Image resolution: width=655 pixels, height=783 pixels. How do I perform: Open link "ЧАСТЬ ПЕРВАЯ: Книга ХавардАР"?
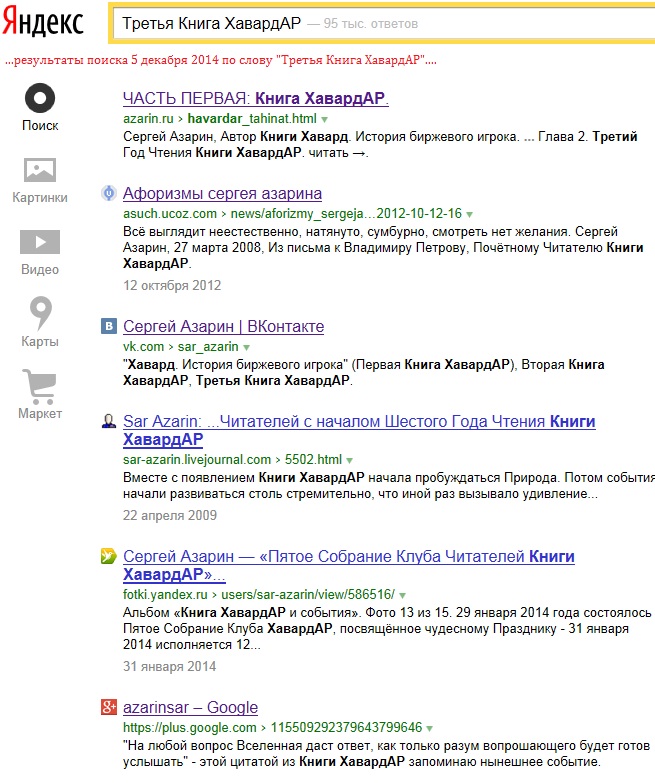coord(255,98)
